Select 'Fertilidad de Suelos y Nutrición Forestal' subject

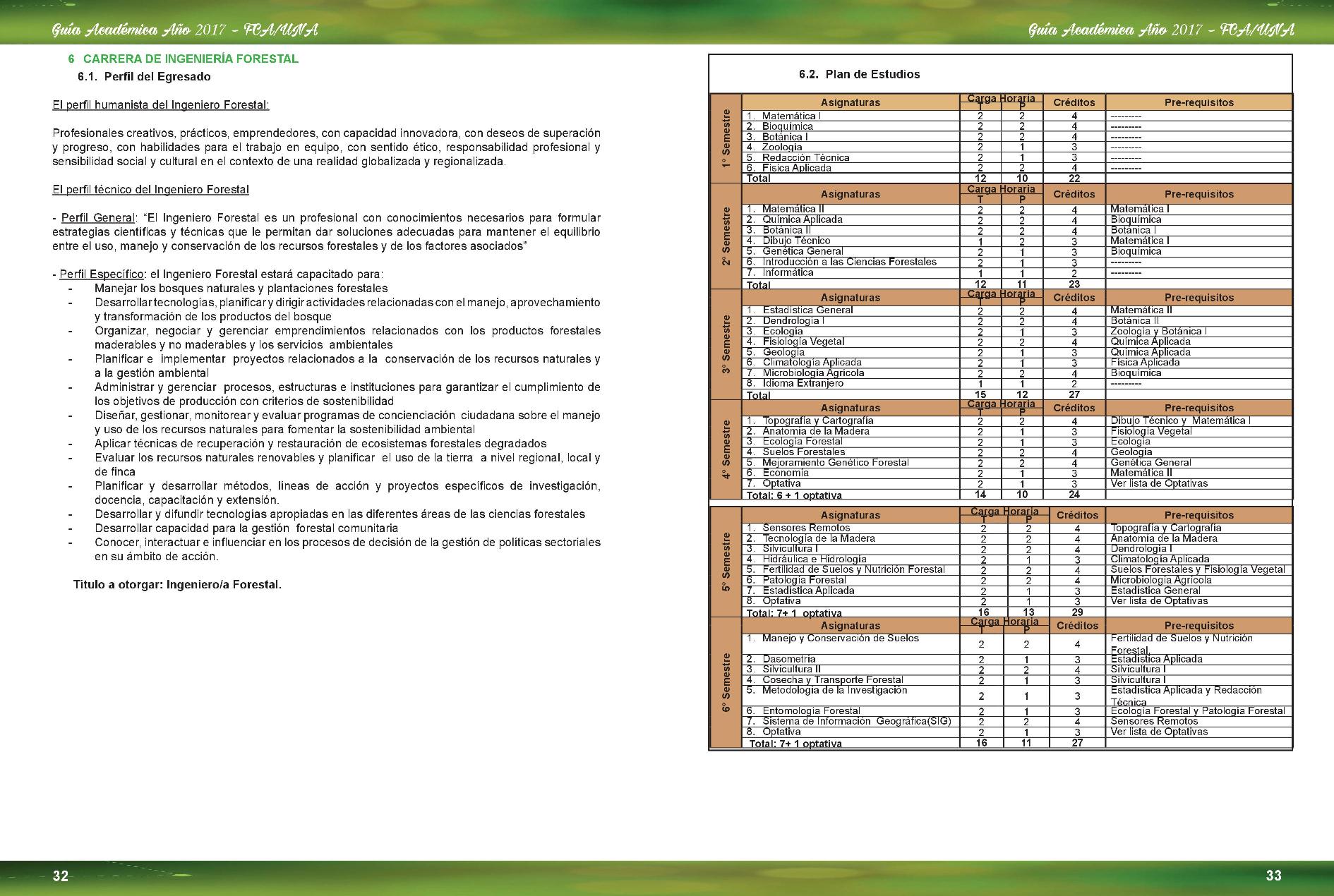click(853, 569)
